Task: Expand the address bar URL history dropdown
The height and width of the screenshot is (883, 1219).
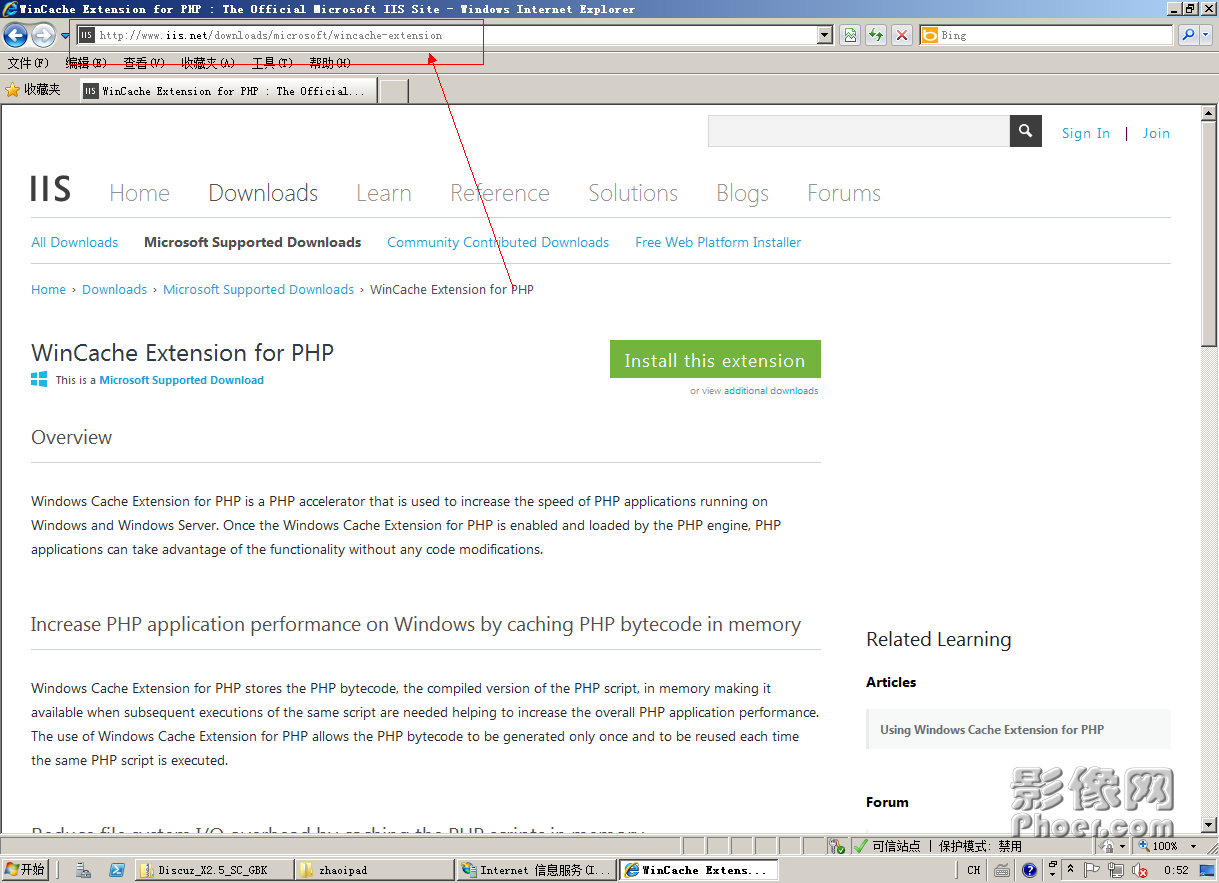Action: (824, 35)
